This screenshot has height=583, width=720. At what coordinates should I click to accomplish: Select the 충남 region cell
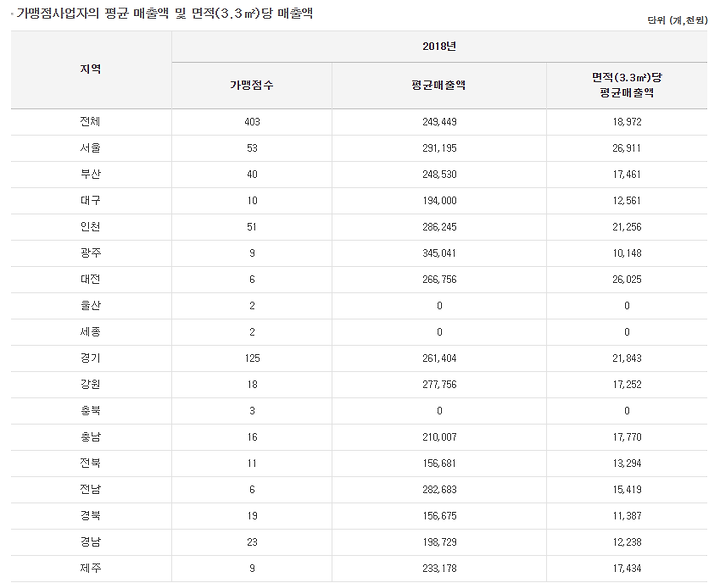90,437
